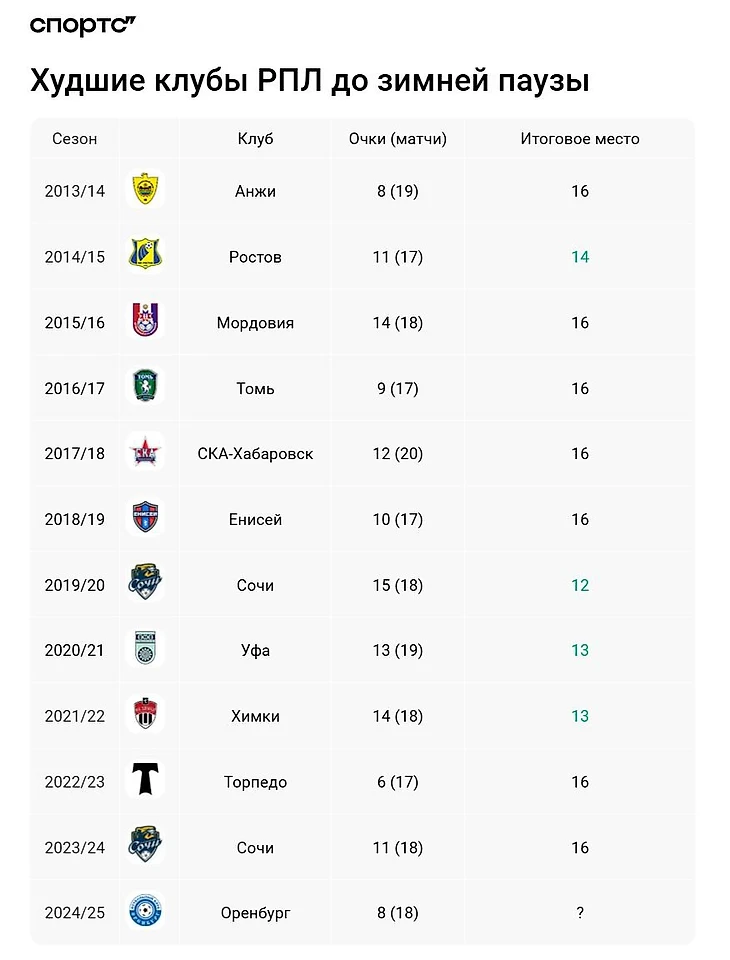Click the СКА-Хабаровск star logo
The width and height of the screenshot is (730, 960).
(x=146, y=453)
